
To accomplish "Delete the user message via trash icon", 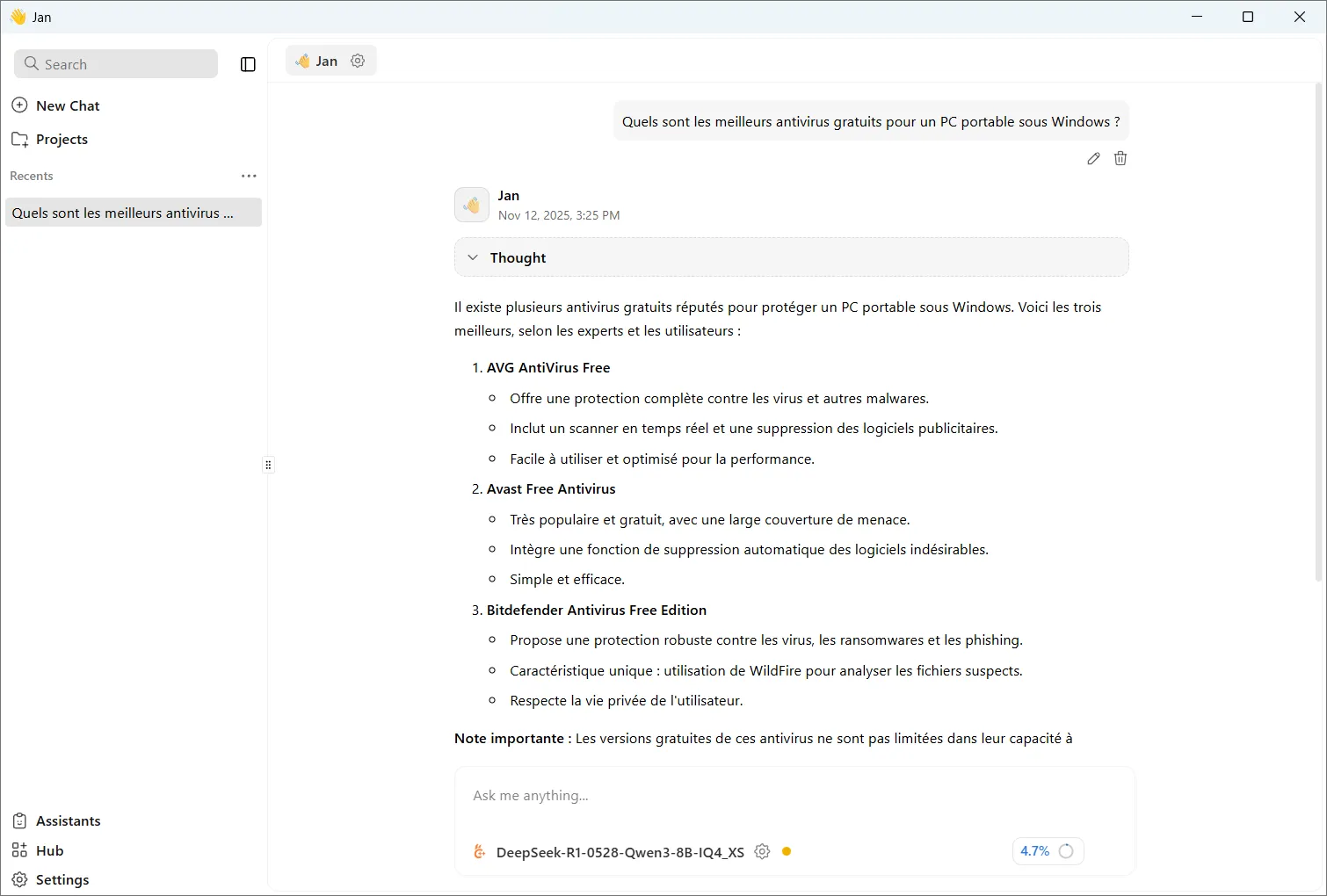I will pyautogui.click(x=1120, y=158).
